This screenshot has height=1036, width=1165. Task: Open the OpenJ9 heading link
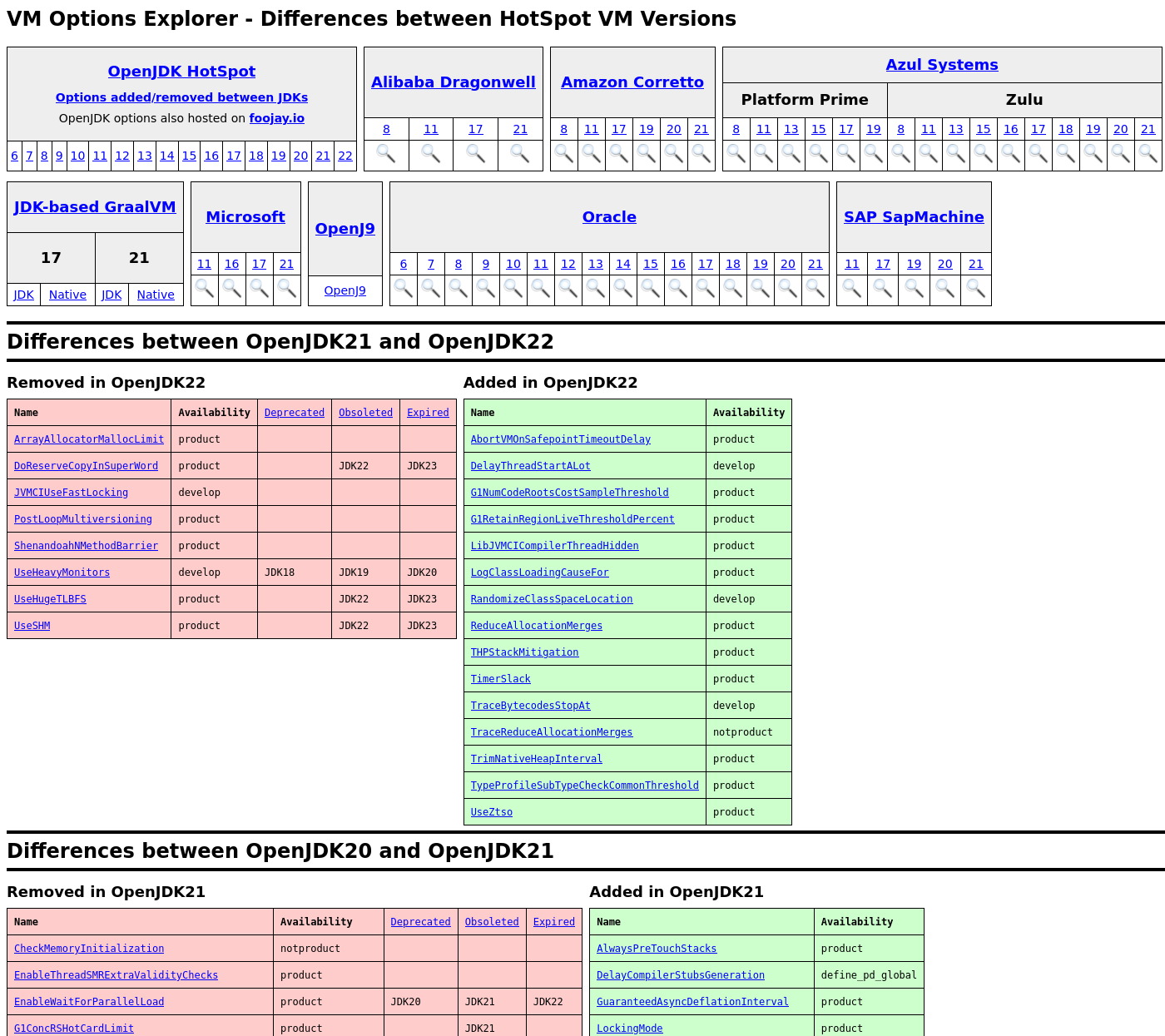click(345, 229)
